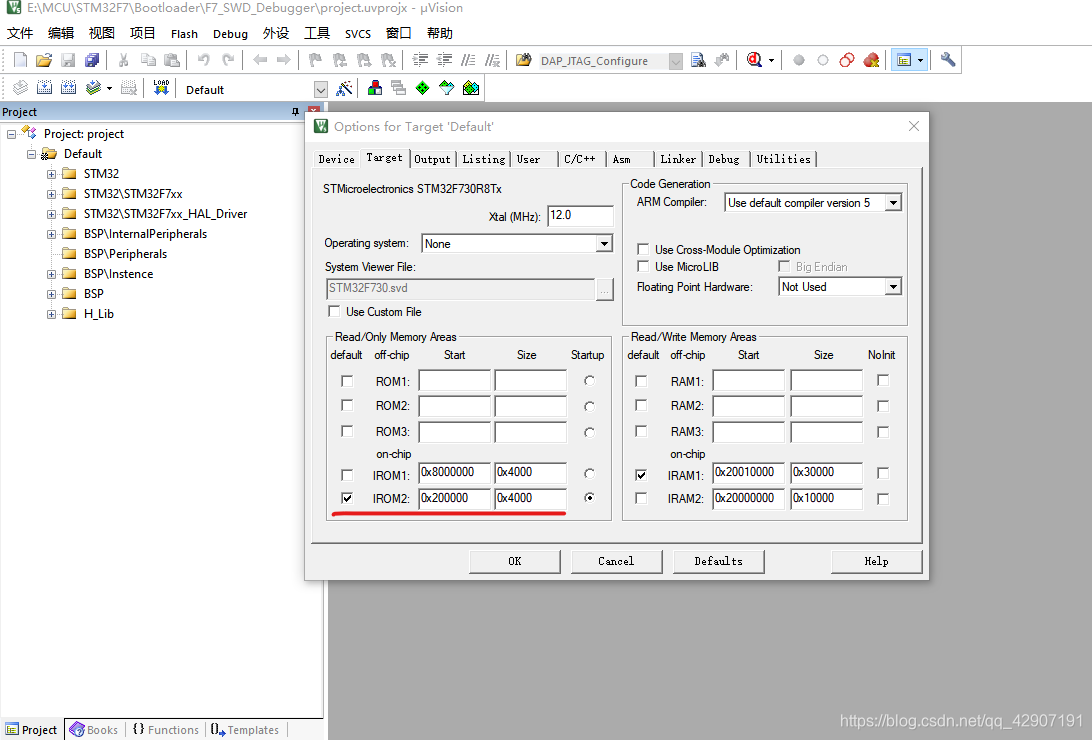Open Options for Target magic wand icon
The height and width of the screenshot is (740, 1092).
344,88
